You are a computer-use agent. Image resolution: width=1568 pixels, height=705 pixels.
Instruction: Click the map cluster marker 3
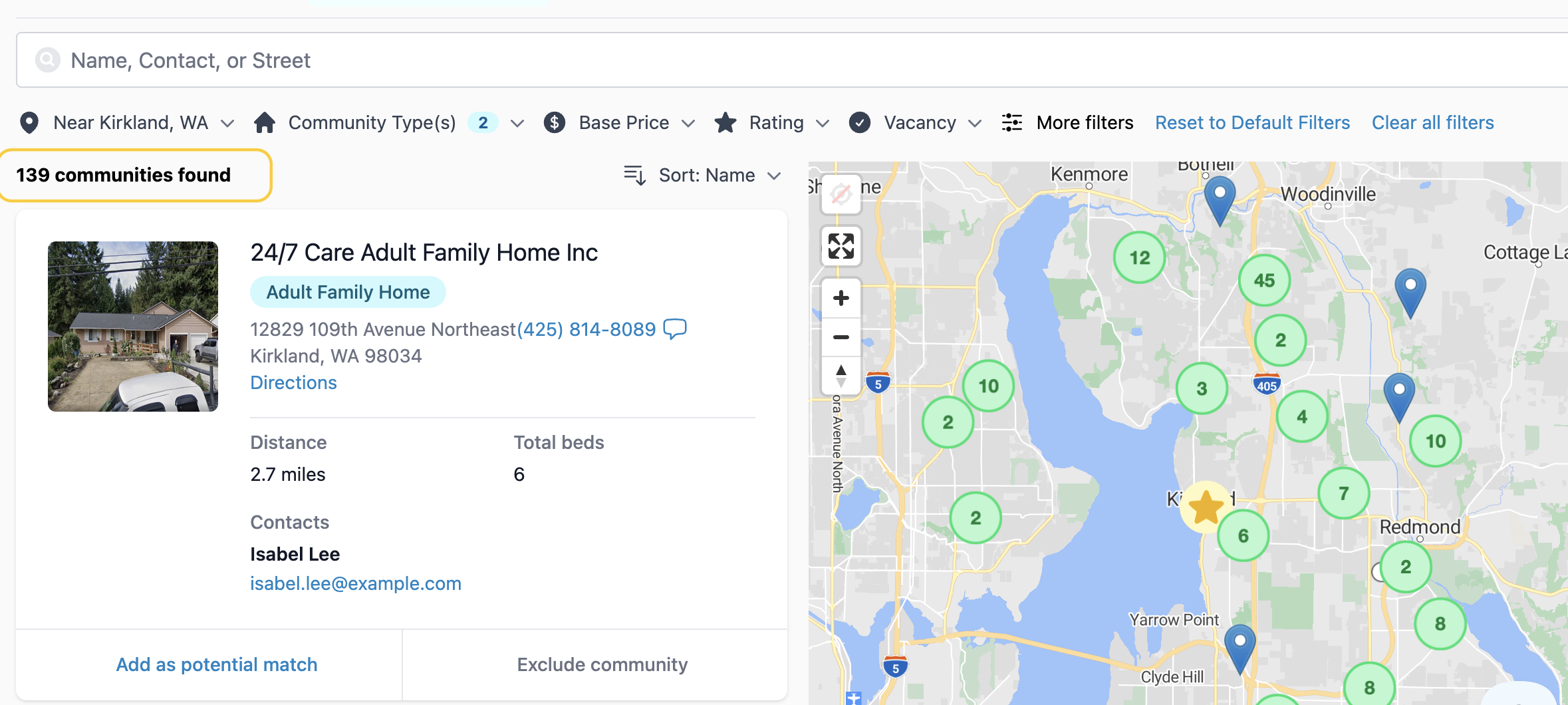coord(1202,388)
